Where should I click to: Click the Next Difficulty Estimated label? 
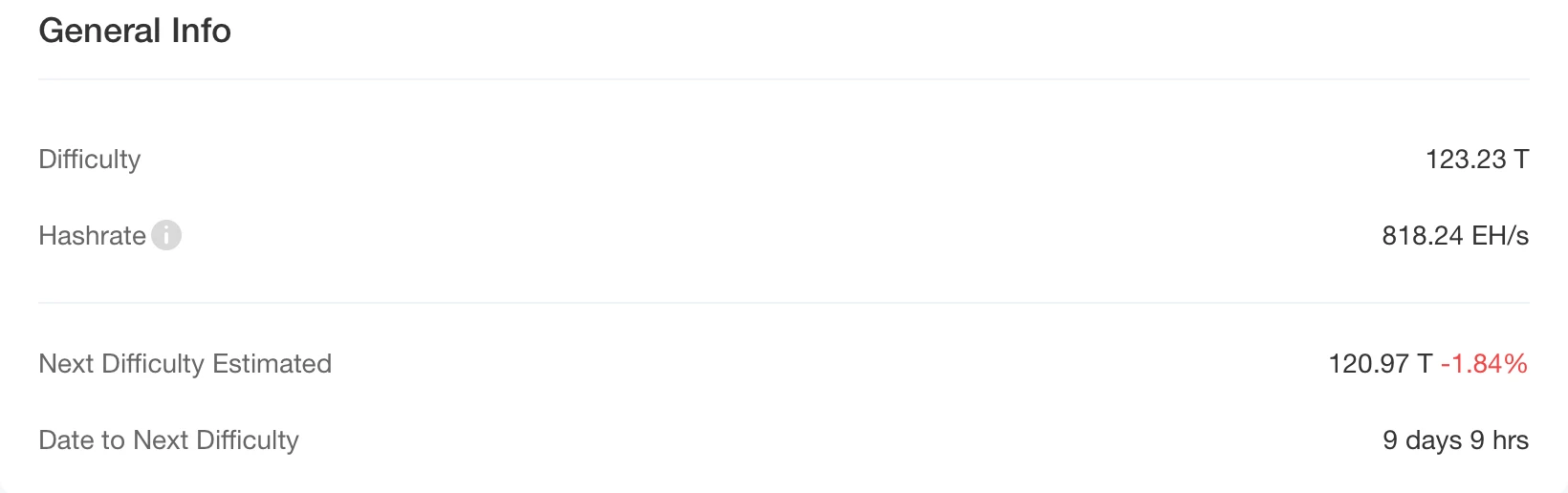click(x=185, y=363)
